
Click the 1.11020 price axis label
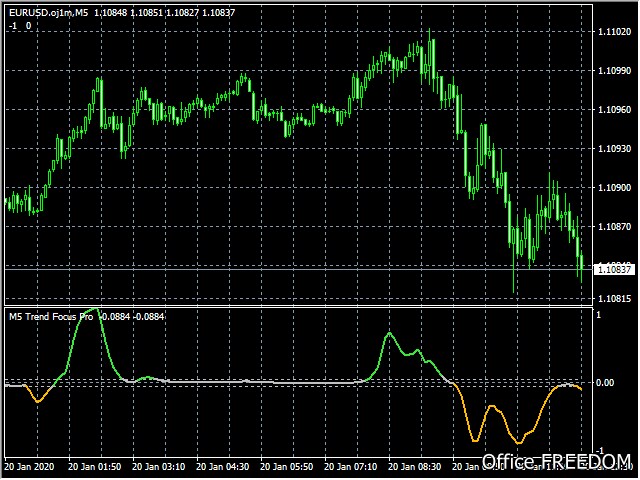614,32
